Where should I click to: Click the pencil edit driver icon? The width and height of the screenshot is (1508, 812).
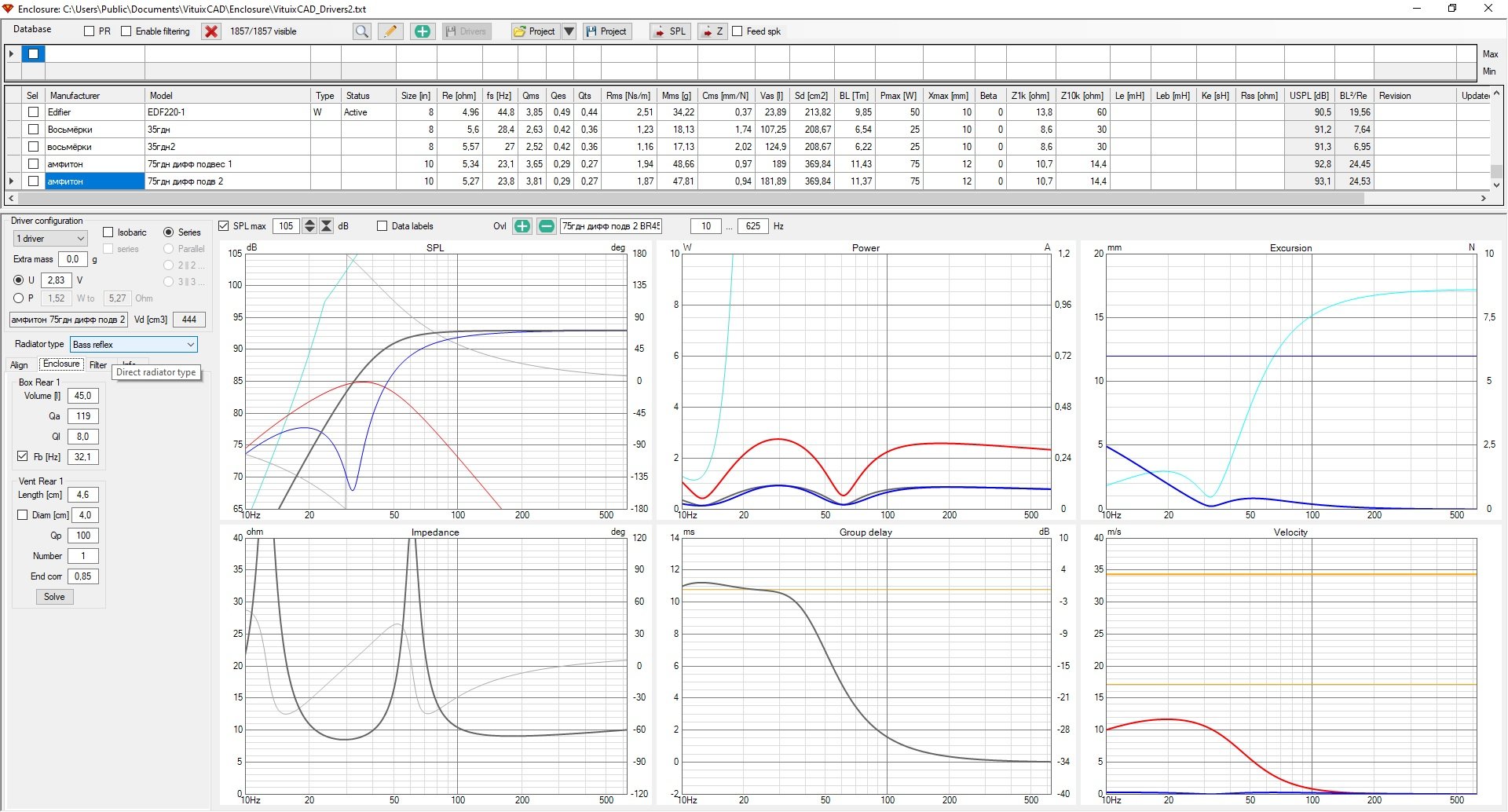pyautogui.click(x=390, y=31)
